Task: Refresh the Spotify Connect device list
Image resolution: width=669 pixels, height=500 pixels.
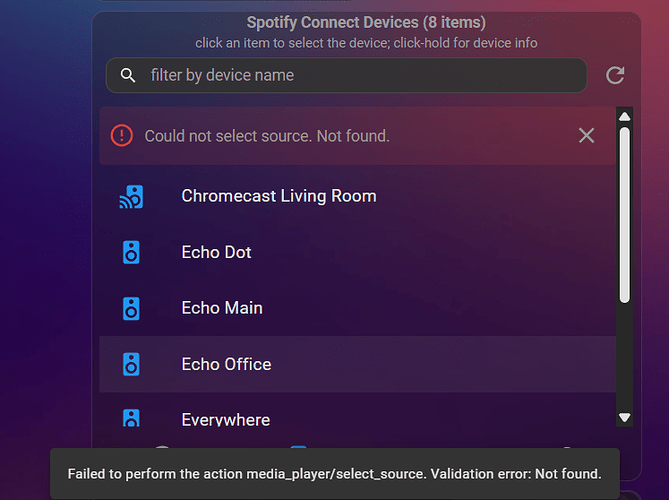Action: pos(615,75)
